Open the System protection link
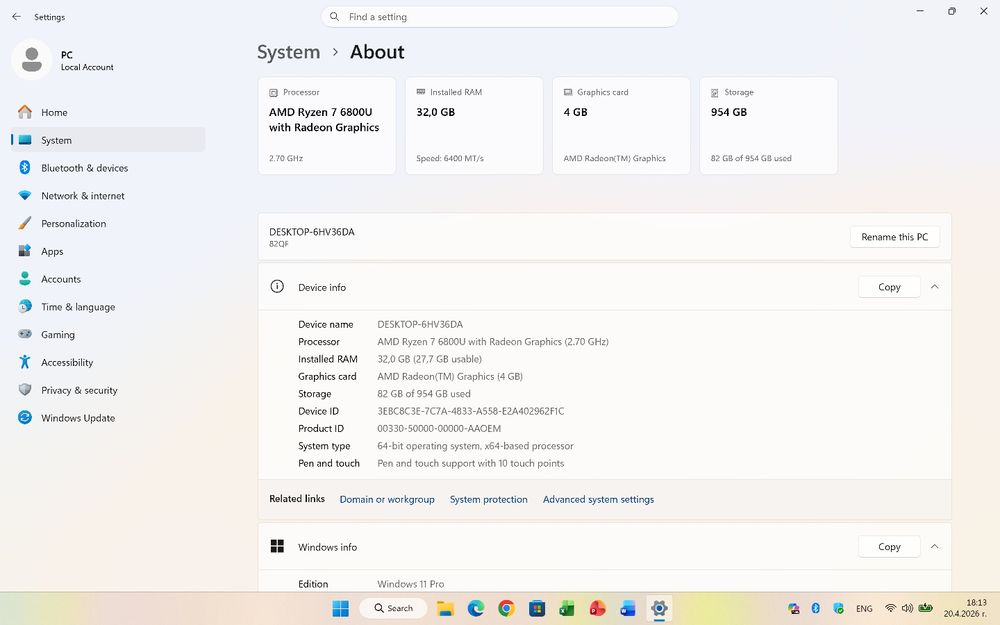 tap(489, 499)
